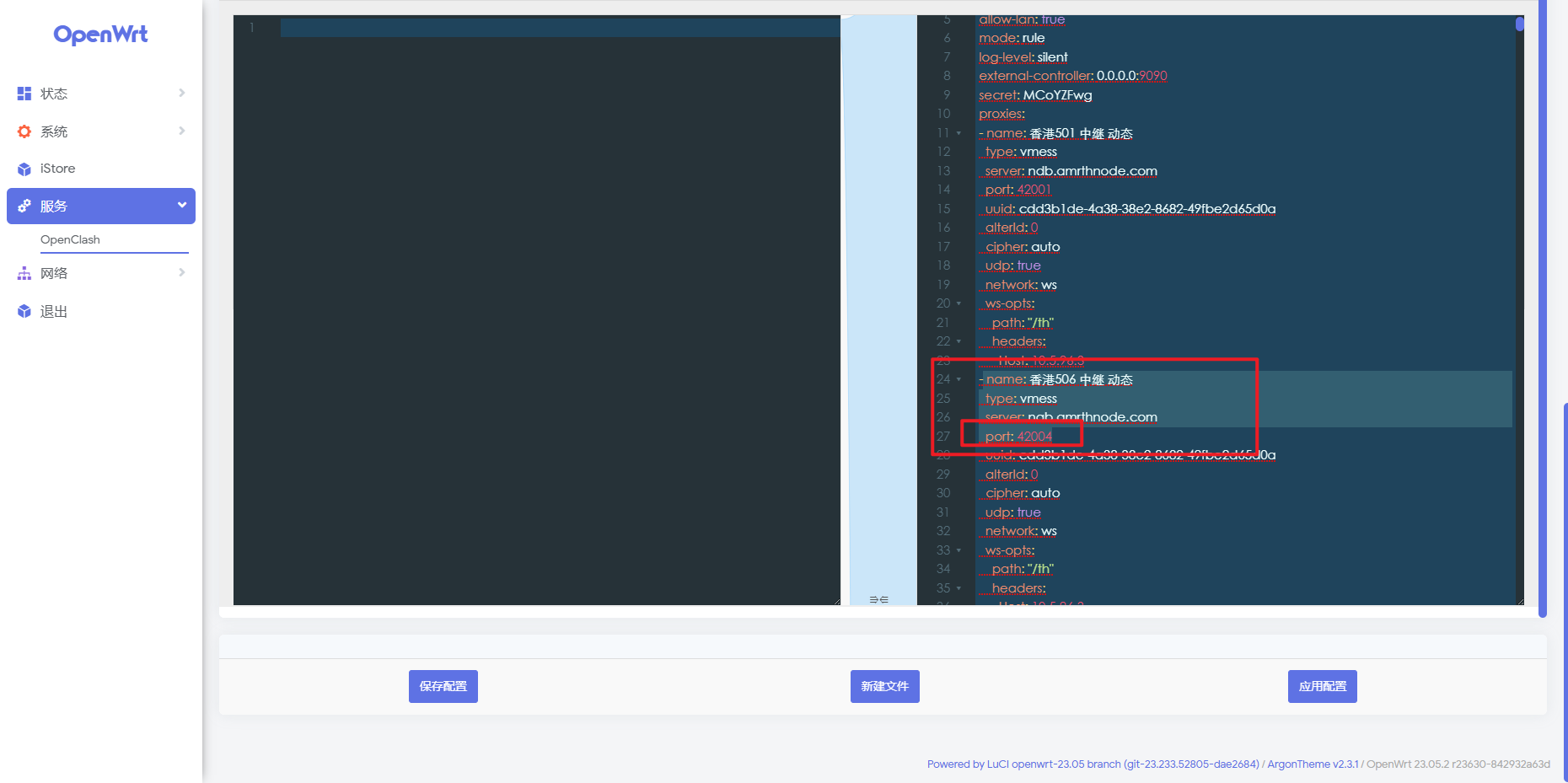Click the 'name: 香港506 中继 动态' line
Viewport: 1568px width, 783px height.
pyautogui.click(x=1055, y=379)
